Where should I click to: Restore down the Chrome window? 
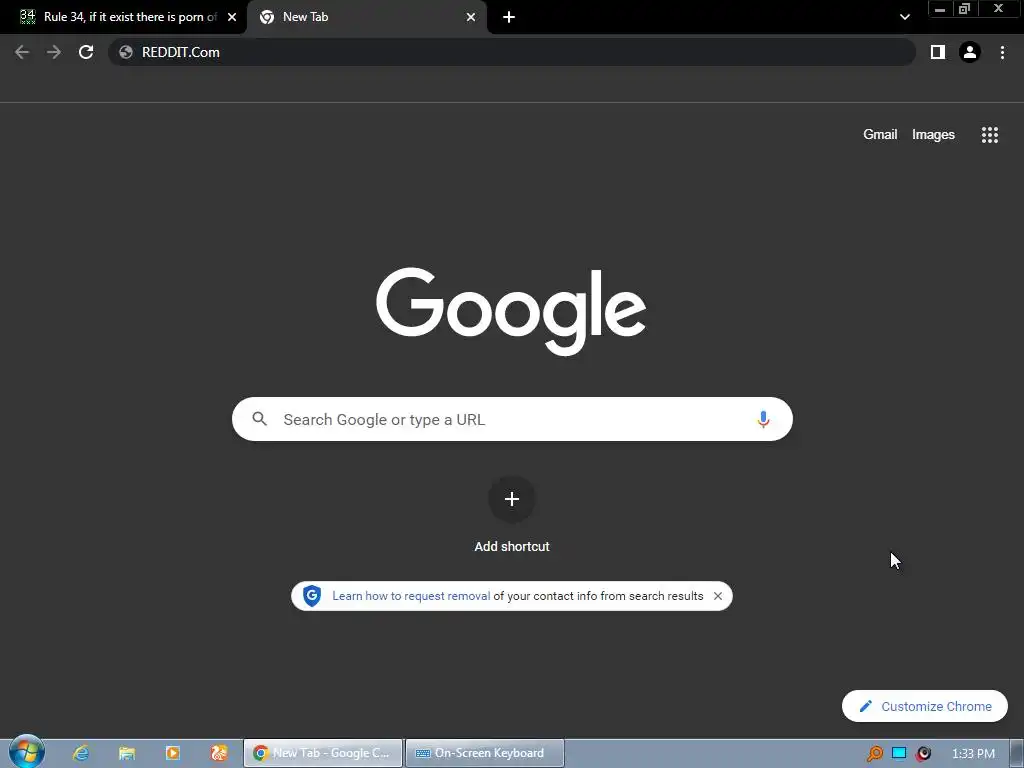pyautogui.click(x=965, y=9)
